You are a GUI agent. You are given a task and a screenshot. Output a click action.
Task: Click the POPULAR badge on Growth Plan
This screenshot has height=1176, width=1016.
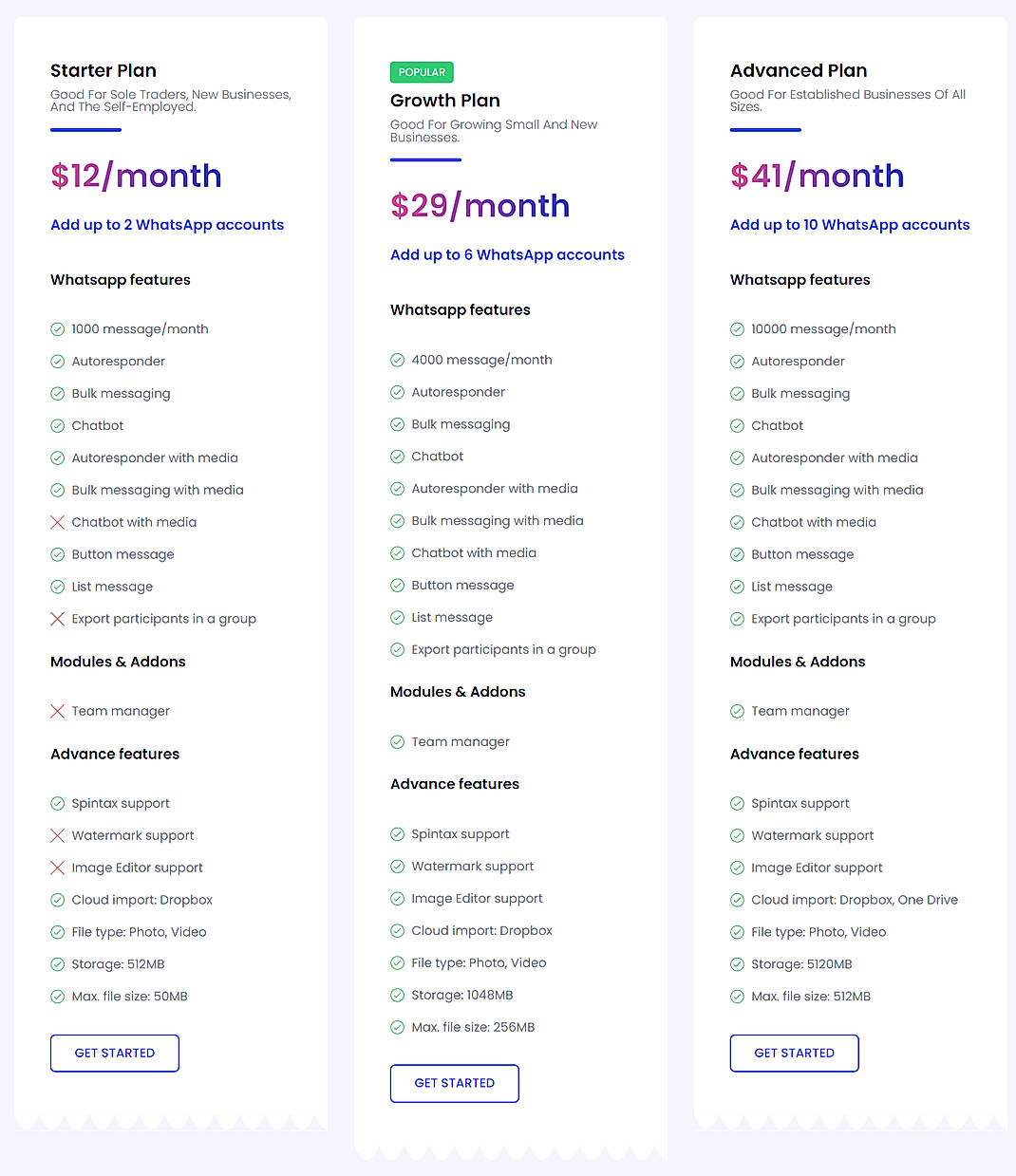point(422,72)
